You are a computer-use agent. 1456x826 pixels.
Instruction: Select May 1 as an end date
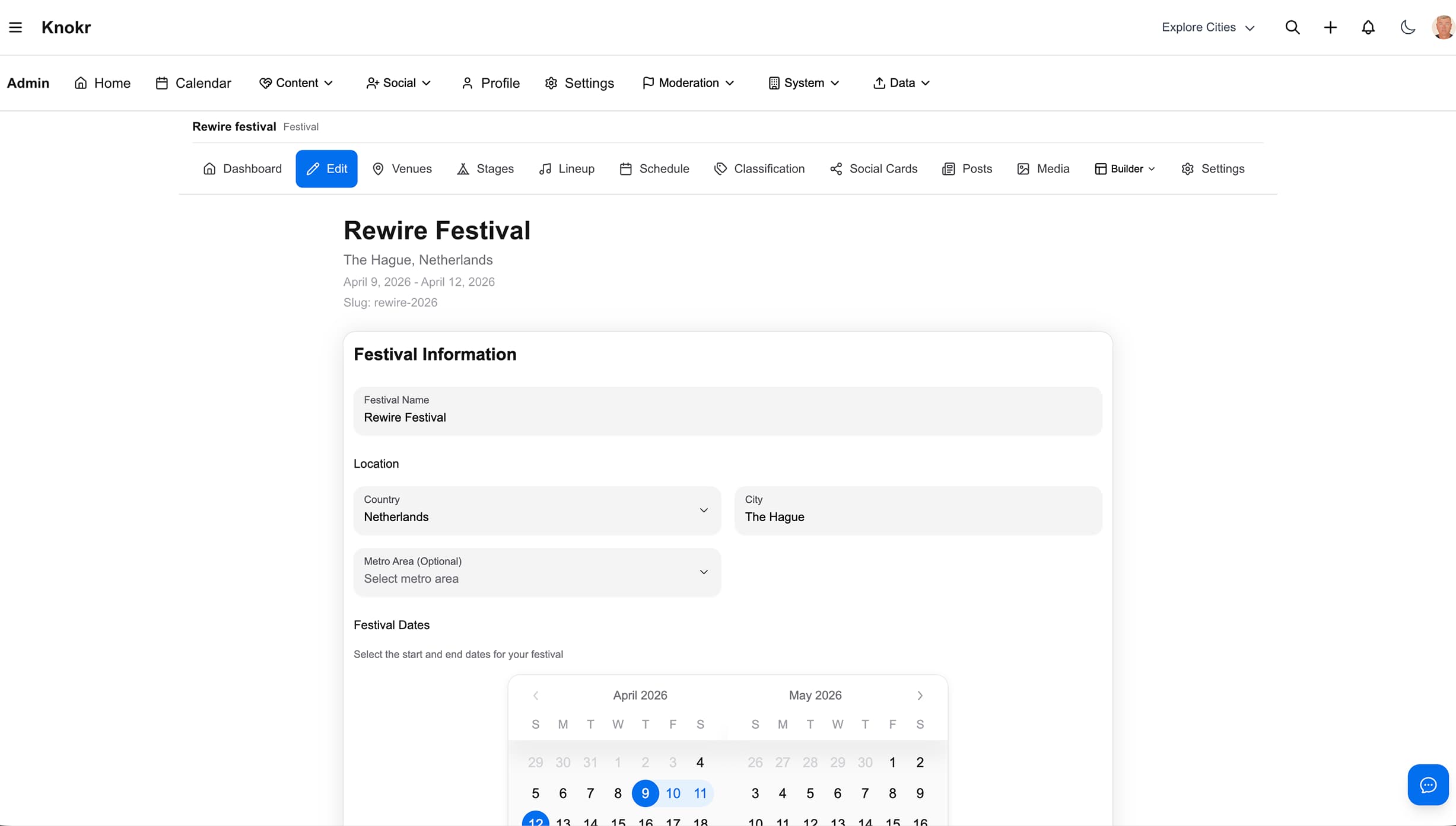pyautogui.click(x=892, y=762)
